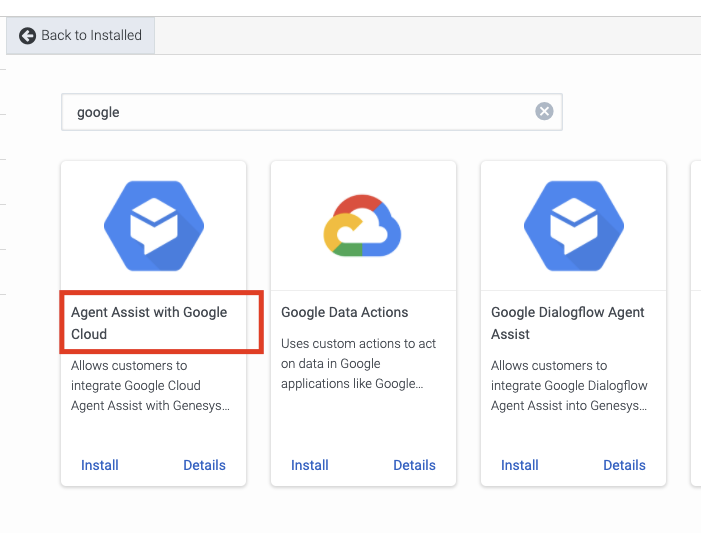
Task: Focus the search field containing google
Action: click(312, 112)
